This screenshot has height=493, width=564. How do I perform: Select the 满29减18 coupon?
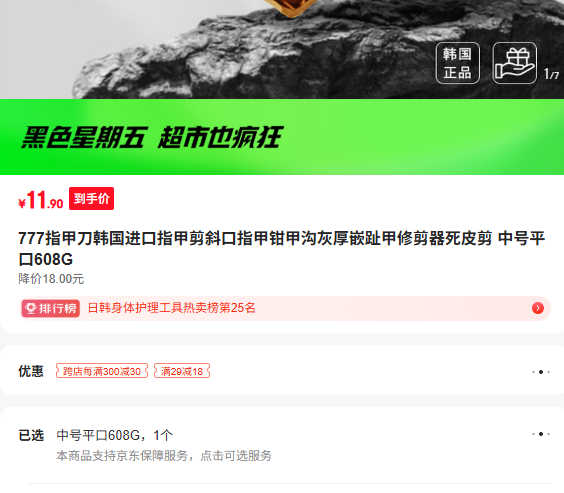click(x=182, y=371)
